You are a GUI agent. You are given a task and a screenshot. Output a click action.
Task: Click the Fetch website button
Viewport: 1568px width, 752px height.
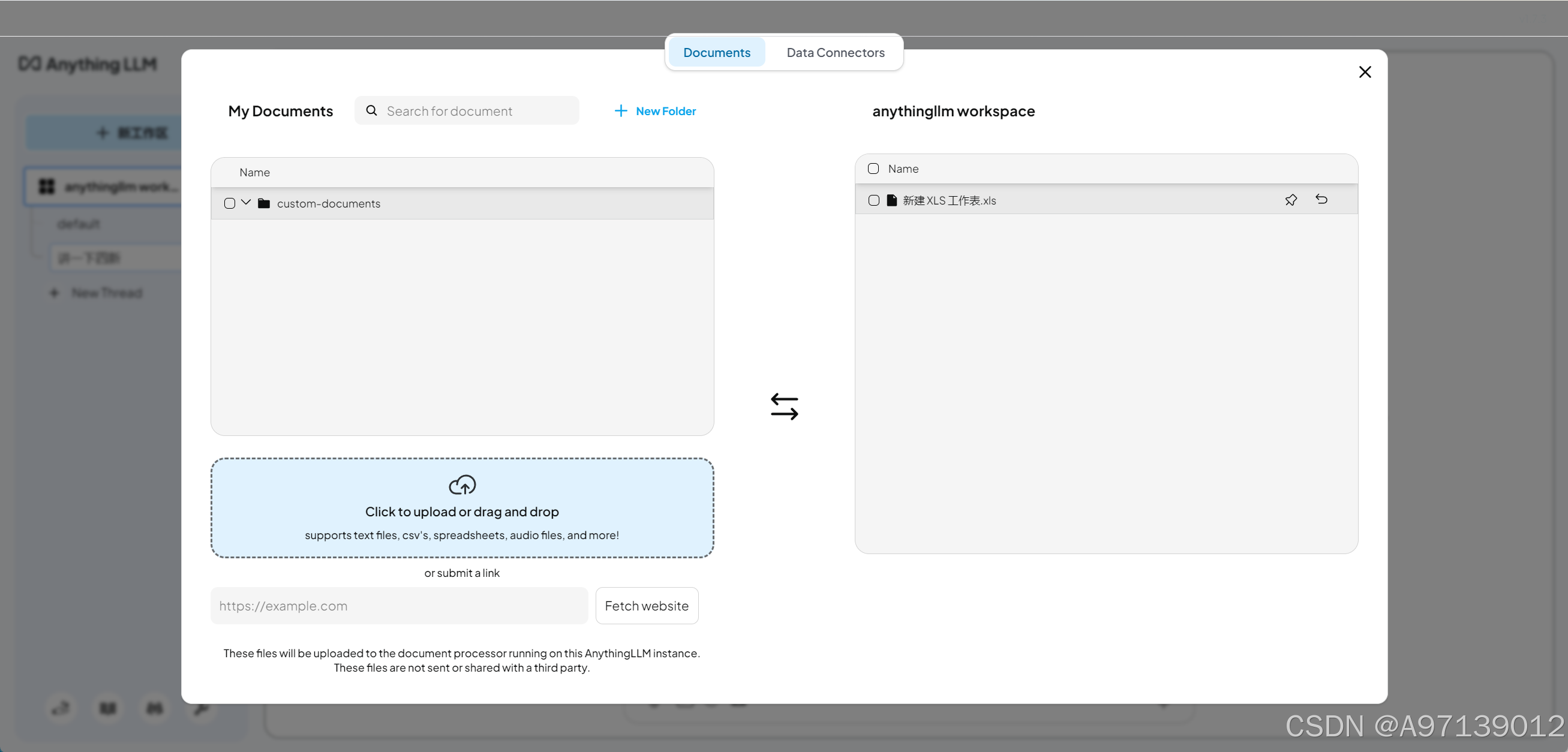click(x=647, y=605)
